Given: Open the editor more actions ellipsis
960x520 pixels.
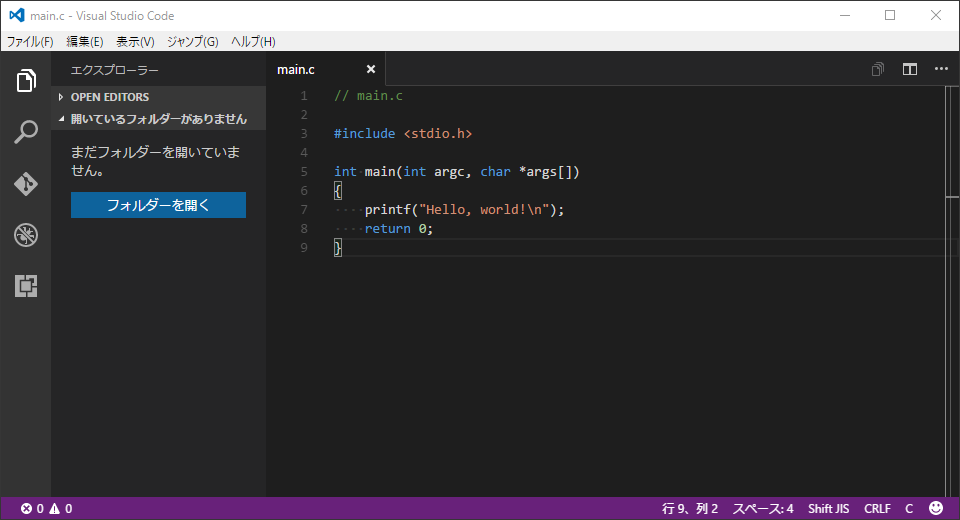Looking at the screenshot, I should 941,69.
